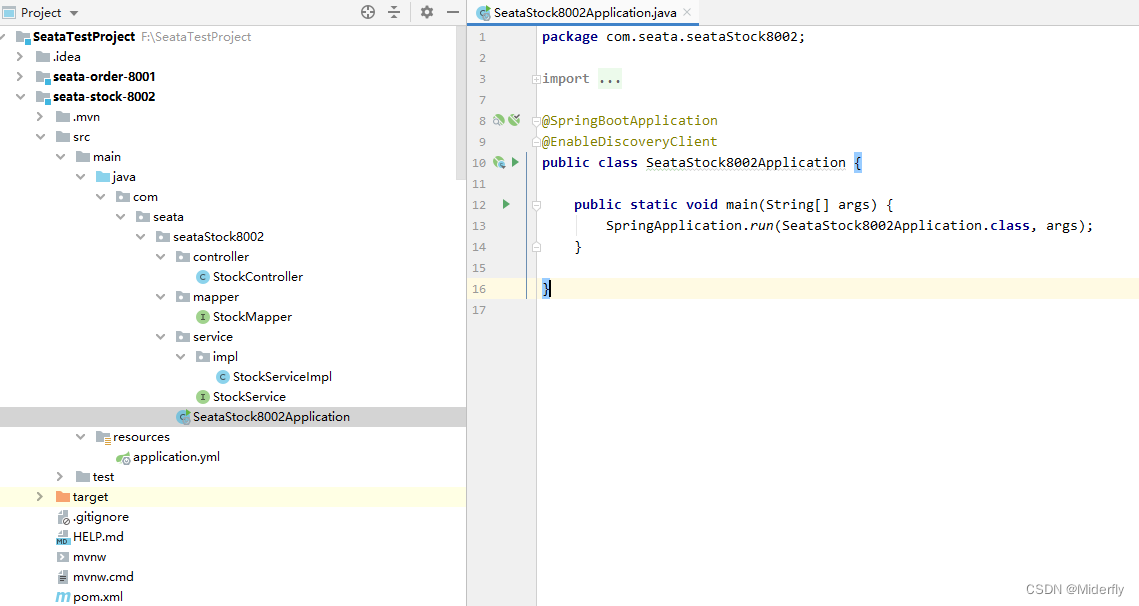This screenshot has width=1139, height=606.
Task: Click first Spring gutter icon on line 8
Action: 498,120
